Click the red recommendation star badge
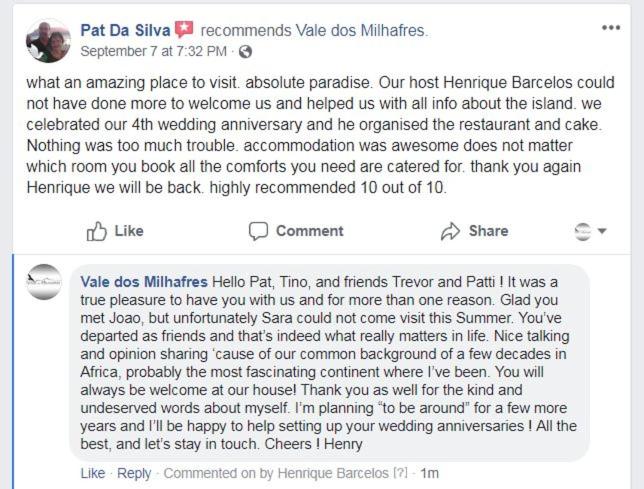Screen dimensions: 644x489 (x=184, y=30)
